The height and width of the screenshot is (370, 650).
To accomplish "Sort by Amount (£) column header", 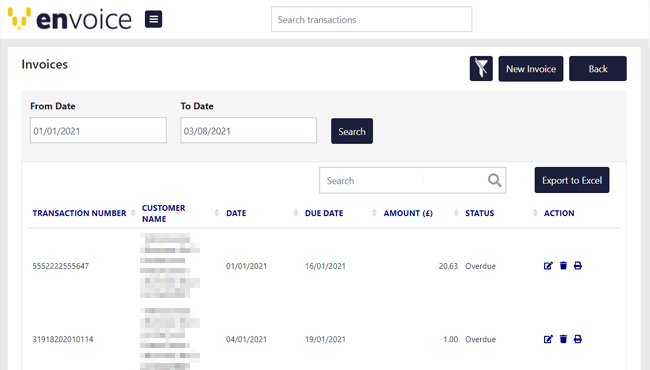I will click(x=408, y=213).
